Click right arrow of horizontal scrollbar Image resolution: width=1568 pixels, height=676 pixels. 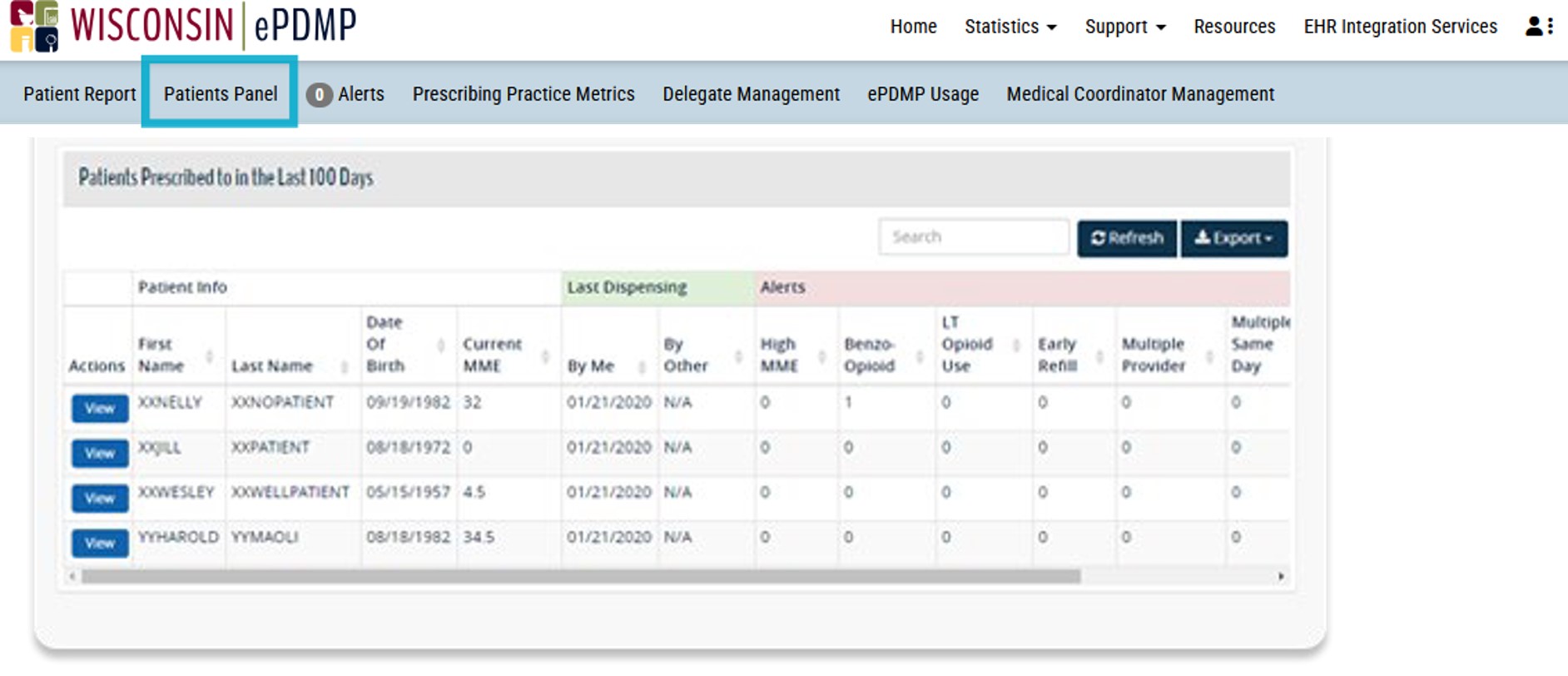point(1281,576)
